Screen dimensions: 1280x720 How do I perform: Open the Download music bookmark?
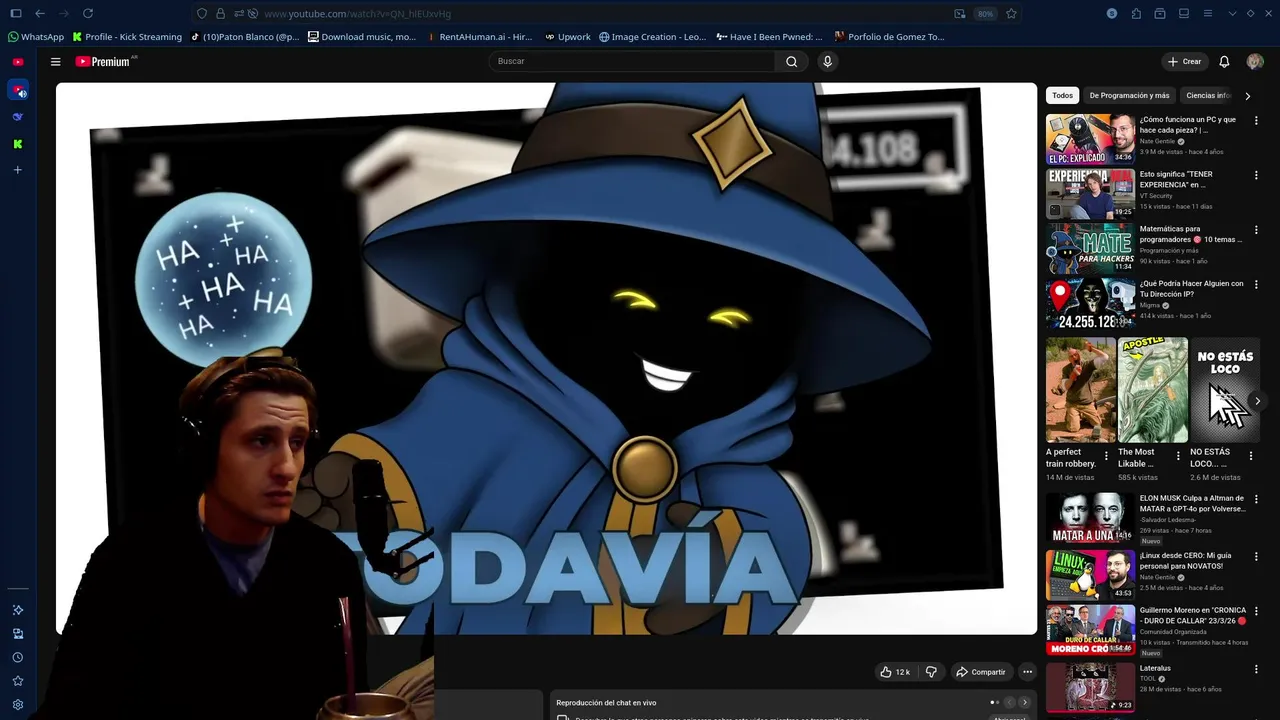tap(362, 37)
